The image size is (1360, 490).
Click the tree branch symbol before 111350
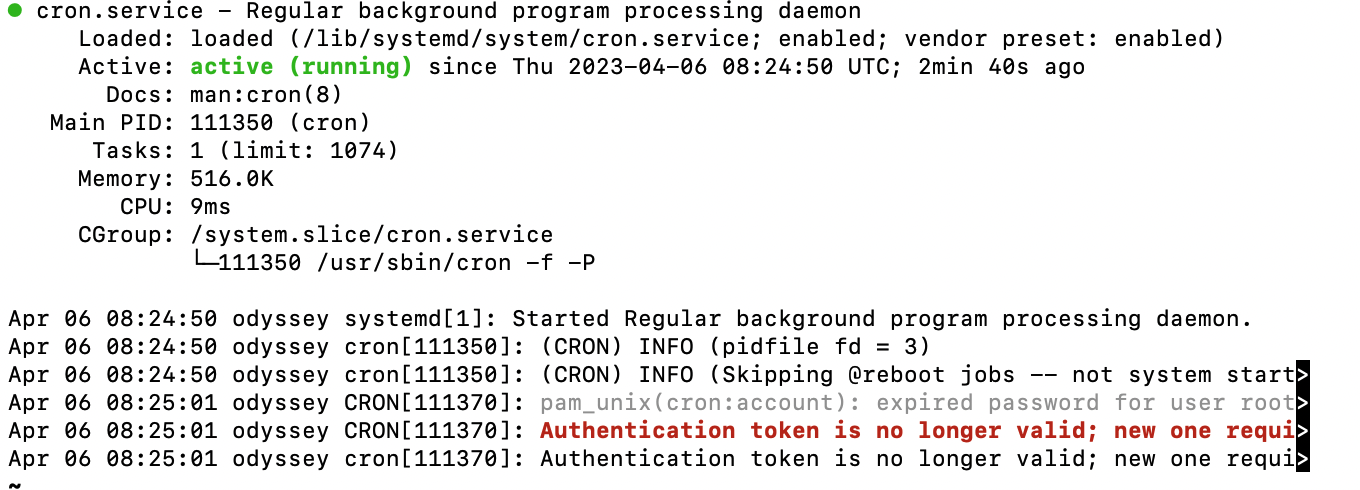(x=203, y=263)
